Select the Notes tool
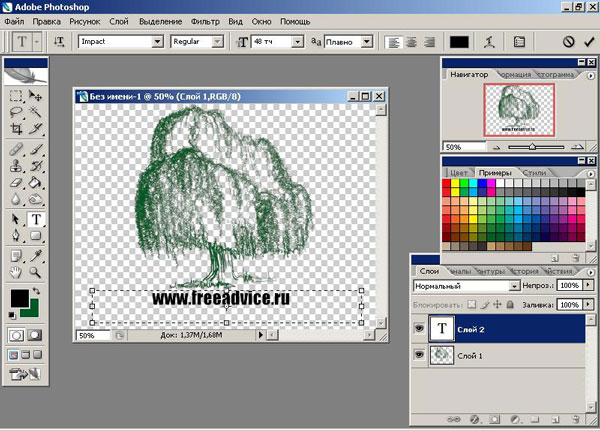600x431 pixels. [x=16, y=256]
